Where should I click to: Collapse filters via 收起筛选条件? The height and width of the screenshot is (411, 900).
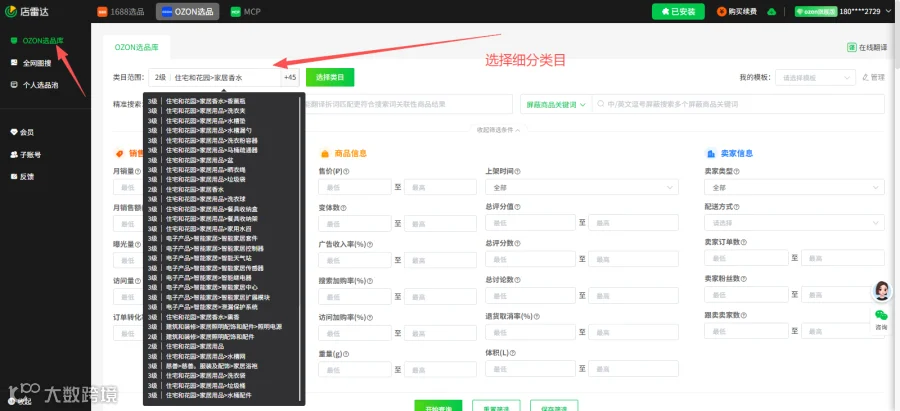(x=498, y=130)
